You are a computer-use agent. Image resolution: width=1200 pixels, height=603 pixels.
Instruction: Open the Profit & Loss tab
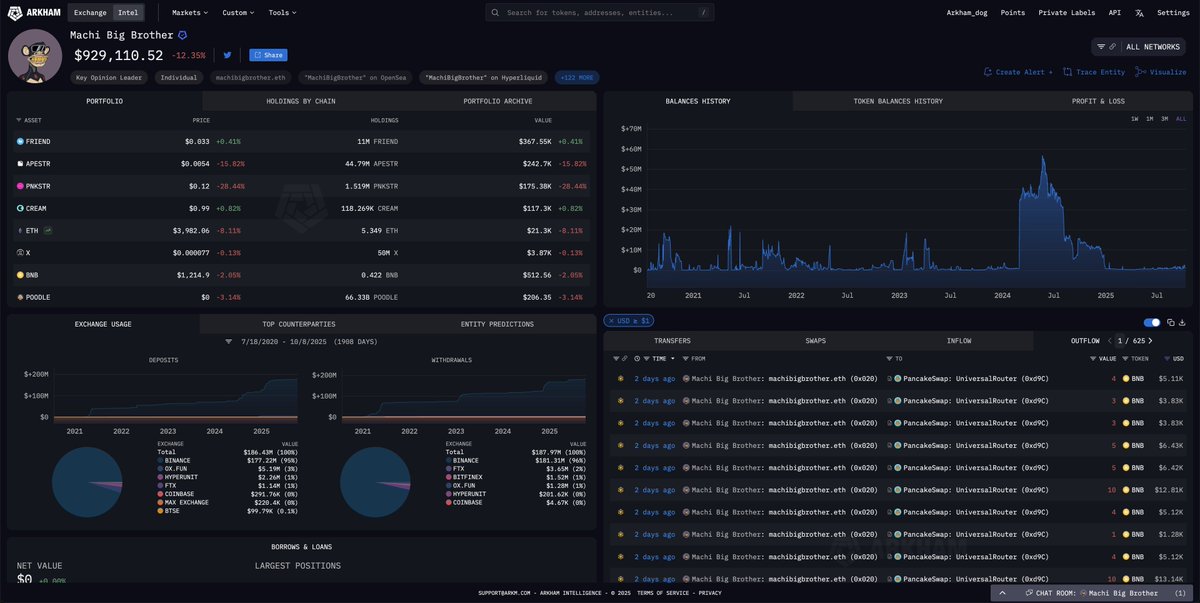click(1097, 101)
